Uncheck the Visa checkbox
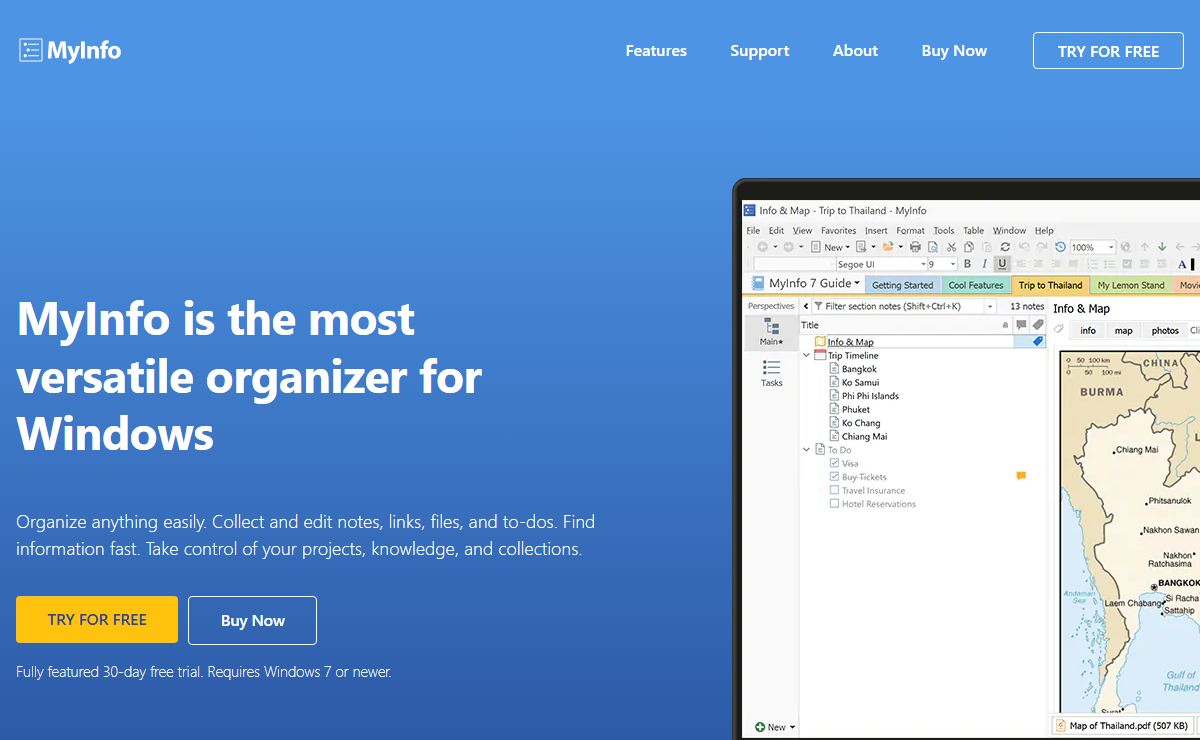1200x740 pixels. pos(834,463)
